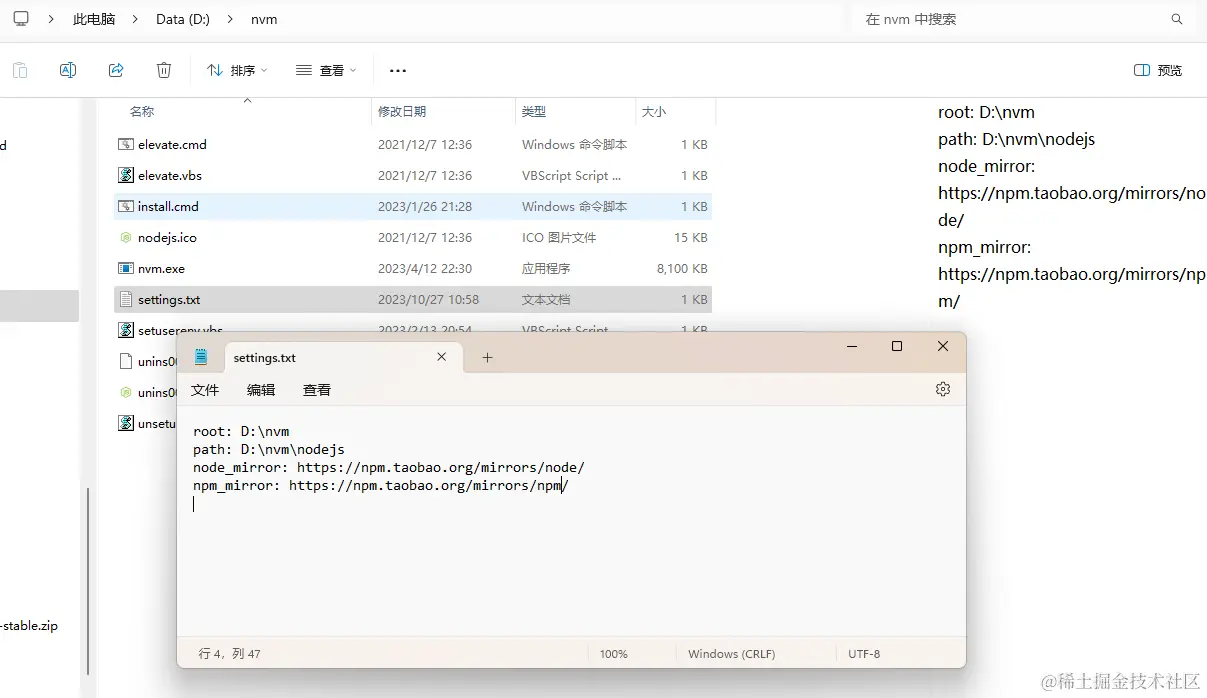Click the Explorer navigation pane scrollbar
The width and height of the screenshot is (1207, 698).
pyautogui.click(x=88, y=580)
